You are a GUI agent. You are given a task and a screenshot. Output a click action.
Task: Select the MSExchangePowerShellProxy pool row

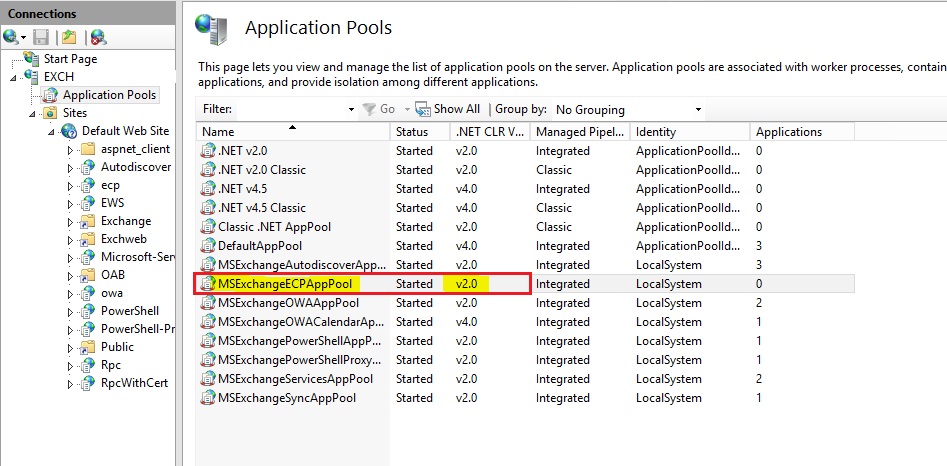coord(525,360)
